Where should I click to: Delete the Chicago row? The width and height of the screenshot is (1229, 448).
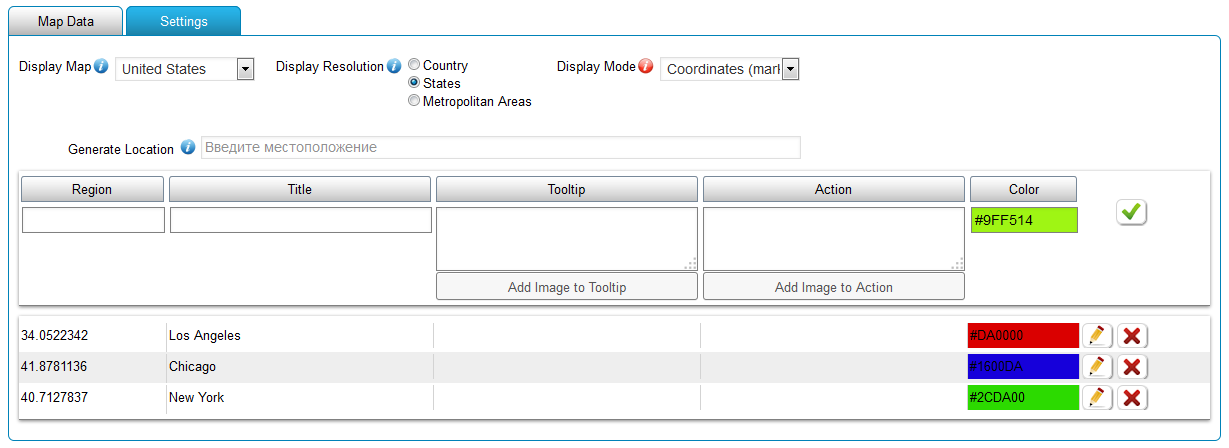click(1132, 367)
